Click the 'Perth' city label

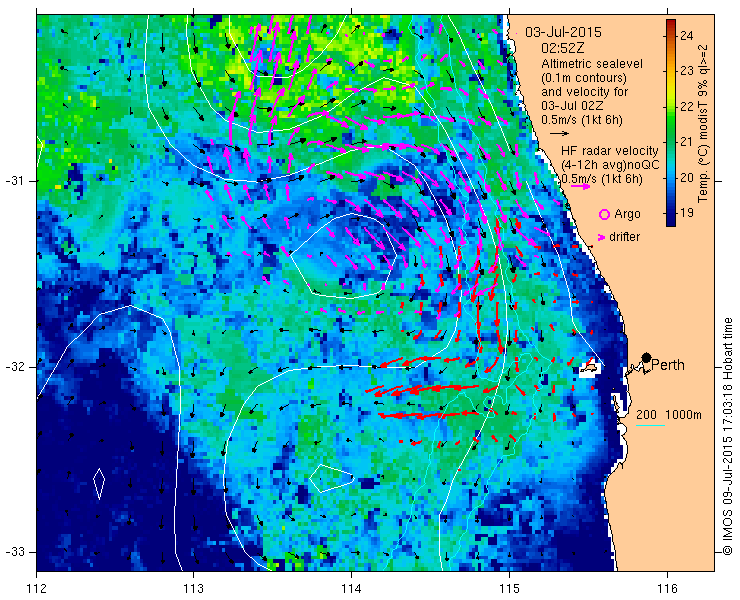coord(668,365)
